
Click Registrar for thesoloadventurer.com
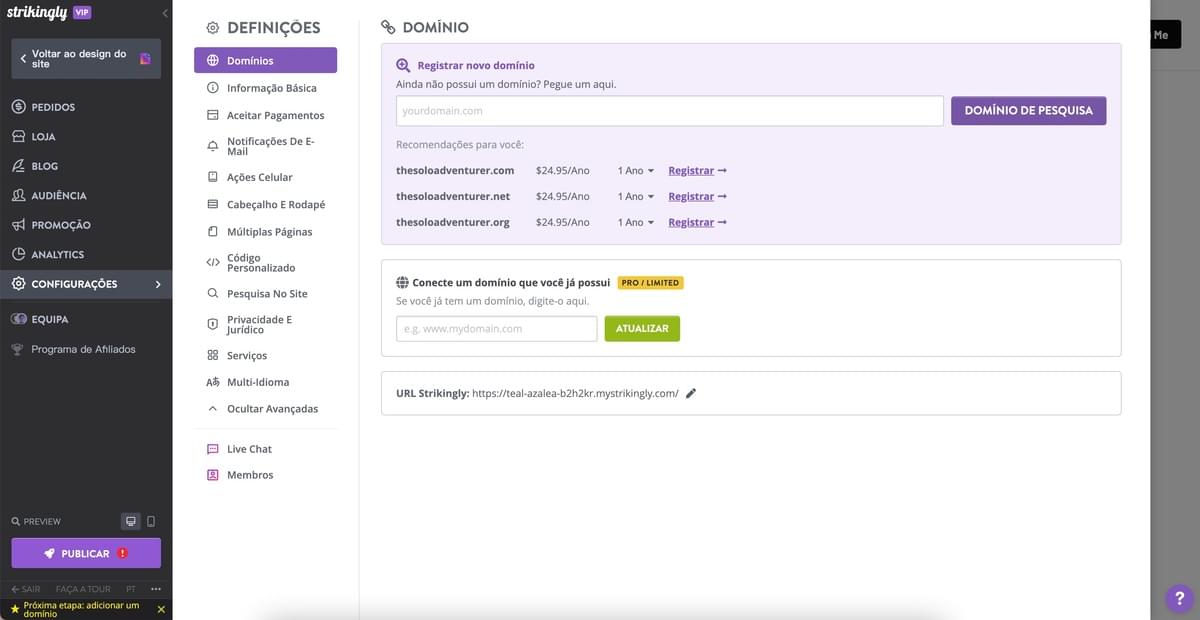tap(697, 170)
